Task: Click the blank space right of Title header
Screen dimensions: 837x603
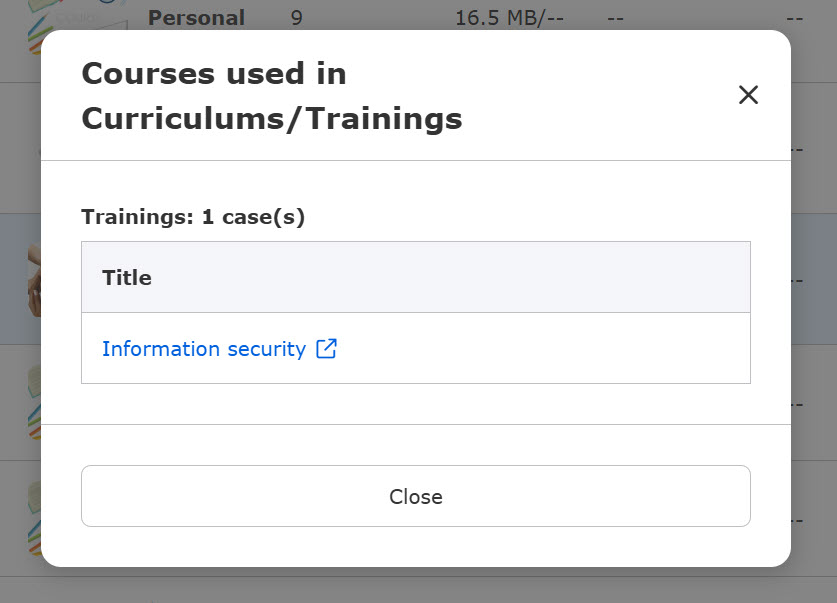Action: coord(451,277)
